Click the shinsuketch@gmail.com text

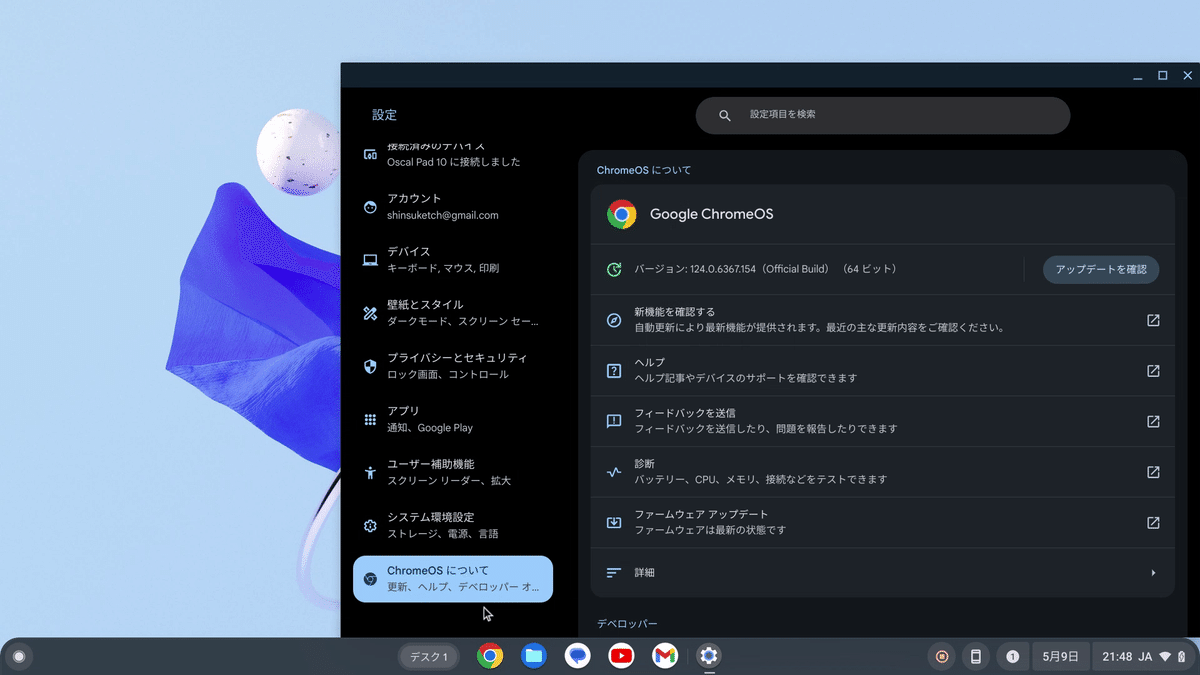(x=443, y=215)
